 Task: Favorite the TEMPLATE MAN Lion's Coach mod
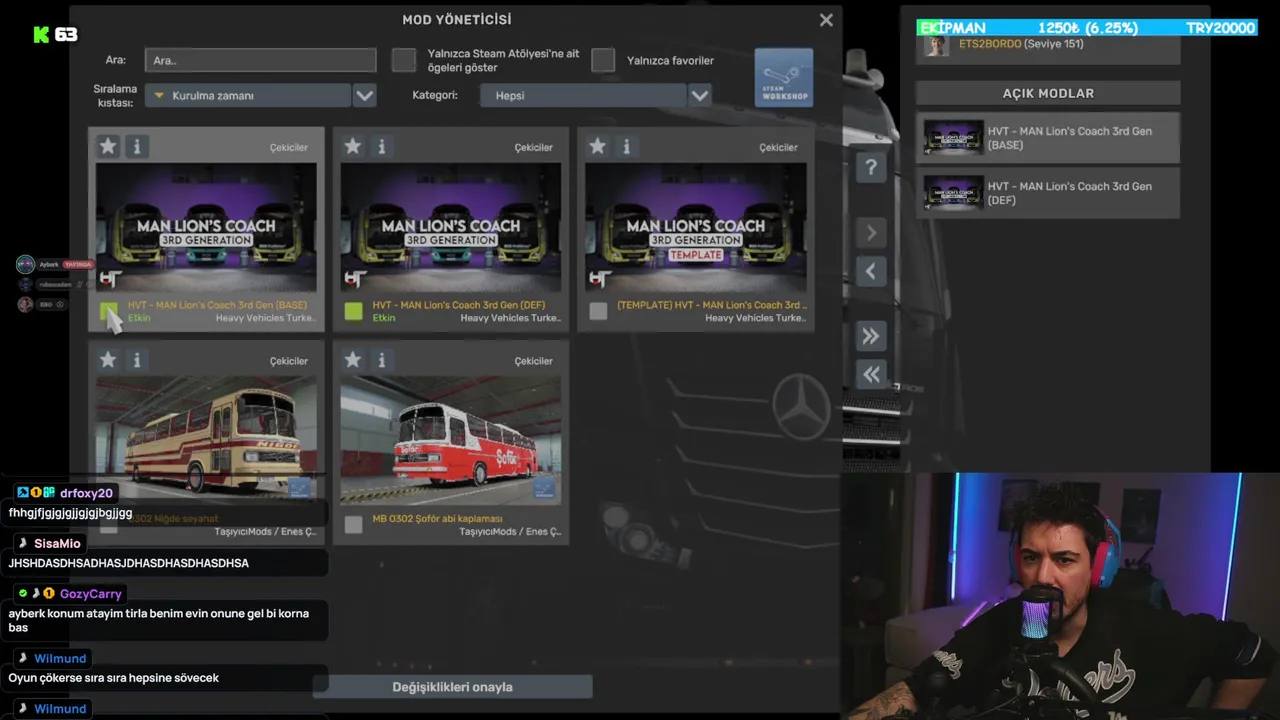(x=598, y=147)
